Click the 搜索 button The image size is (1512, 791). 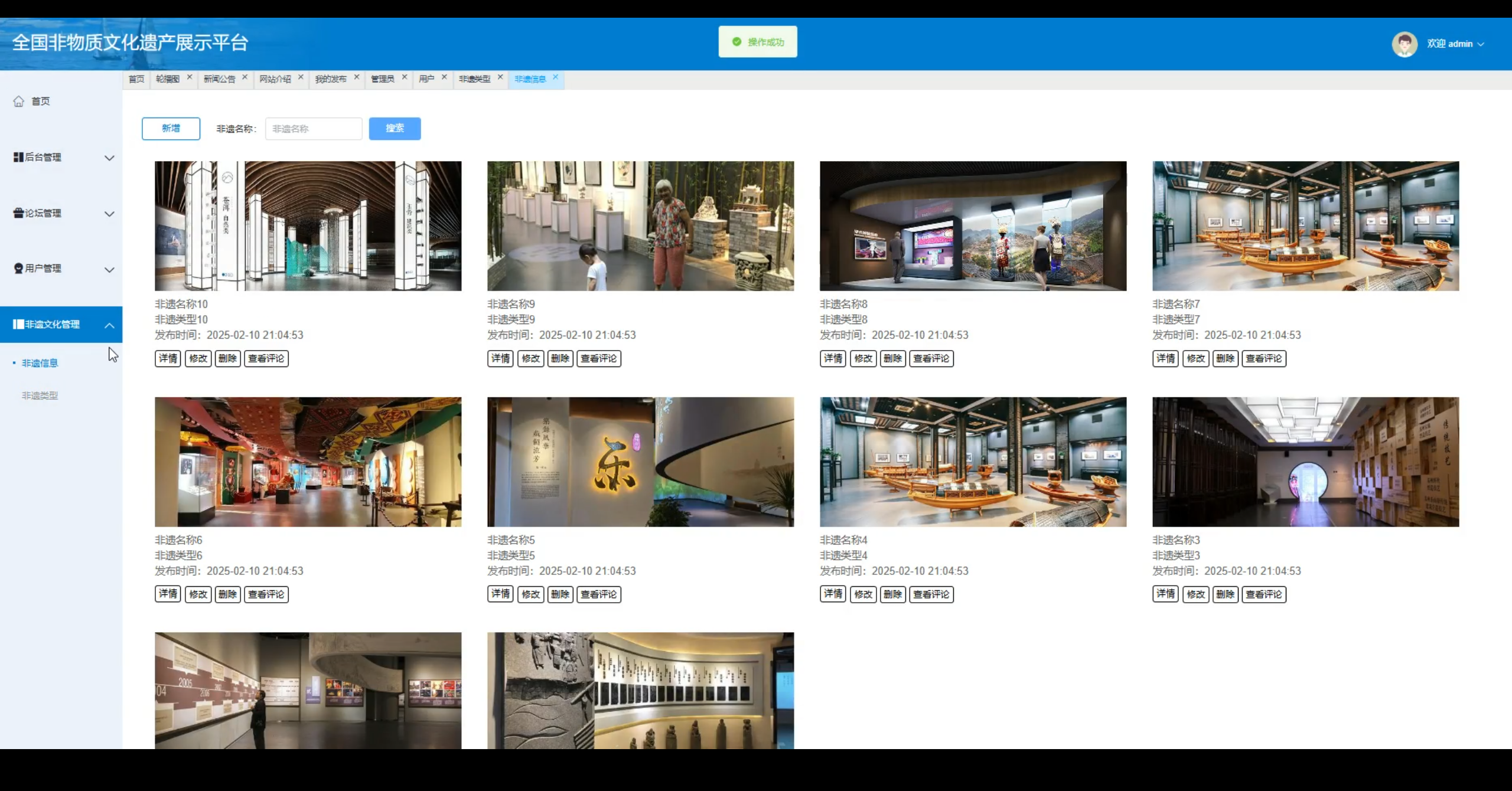click(395, 129)
